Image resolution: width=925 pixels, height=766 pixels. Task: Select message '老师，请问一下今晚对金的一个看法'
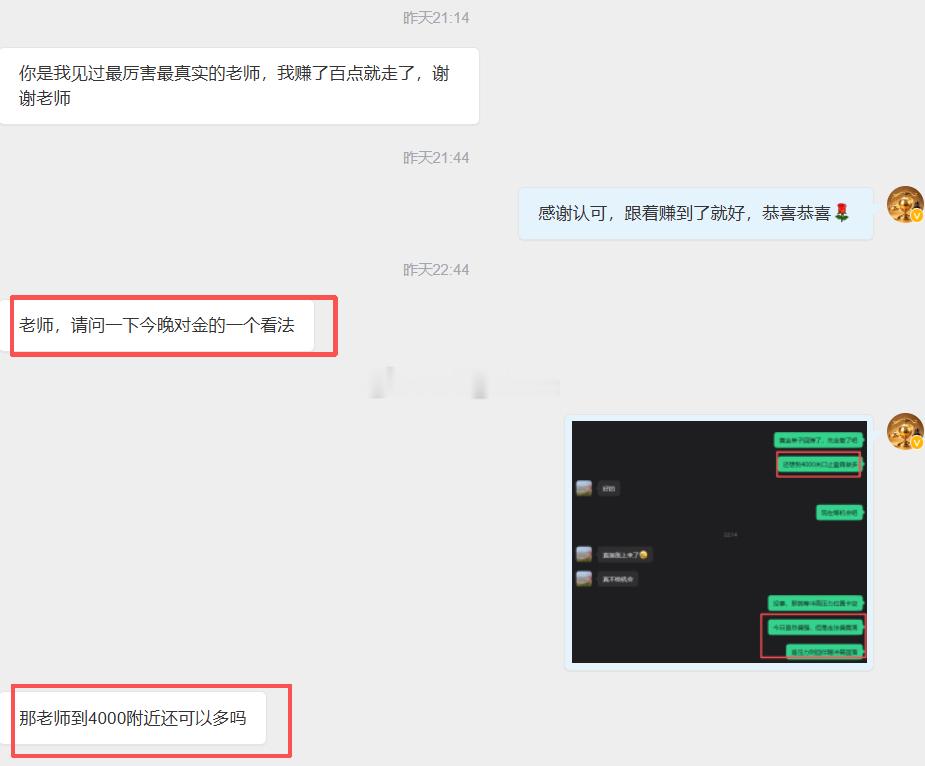(158, 325)
